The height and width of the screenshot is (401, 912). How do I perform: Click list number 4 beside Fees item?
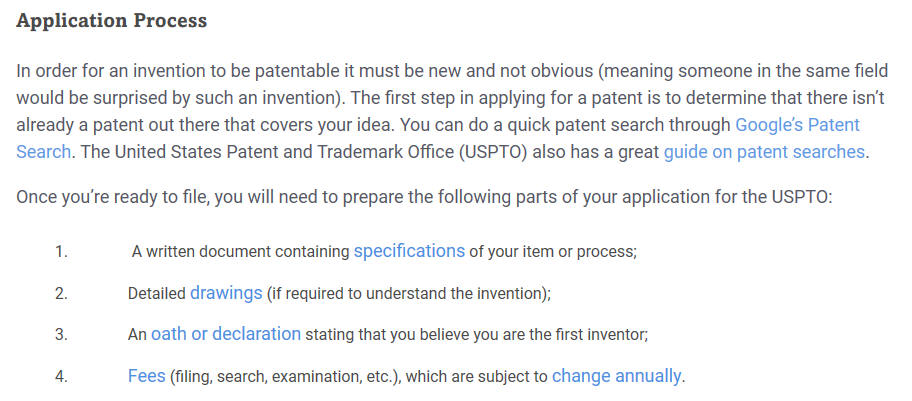tap(62, 377)
